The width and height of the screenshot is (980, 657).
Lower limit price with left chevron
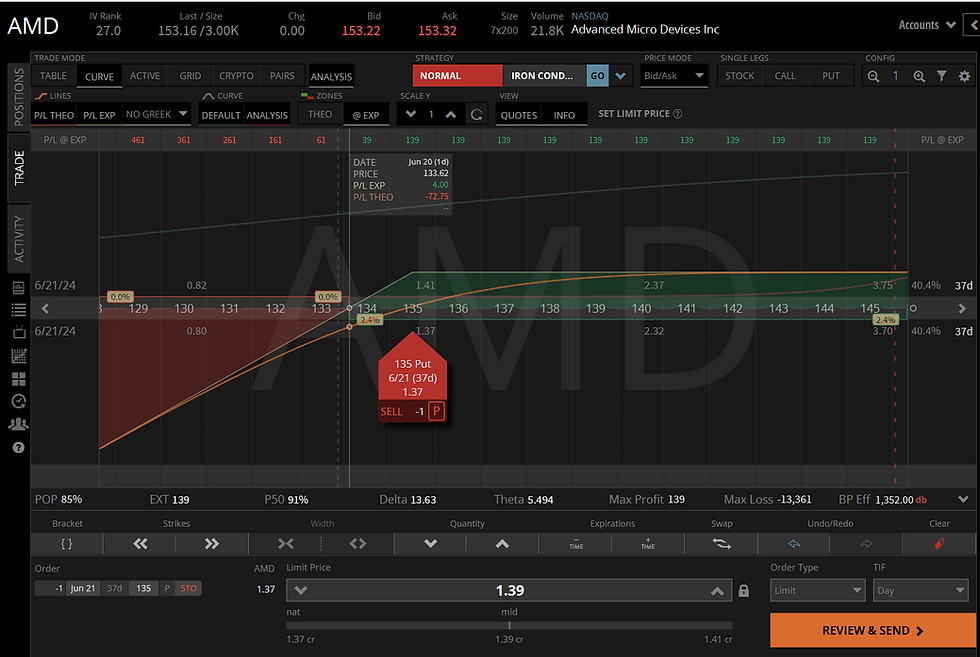click(301, 591)
